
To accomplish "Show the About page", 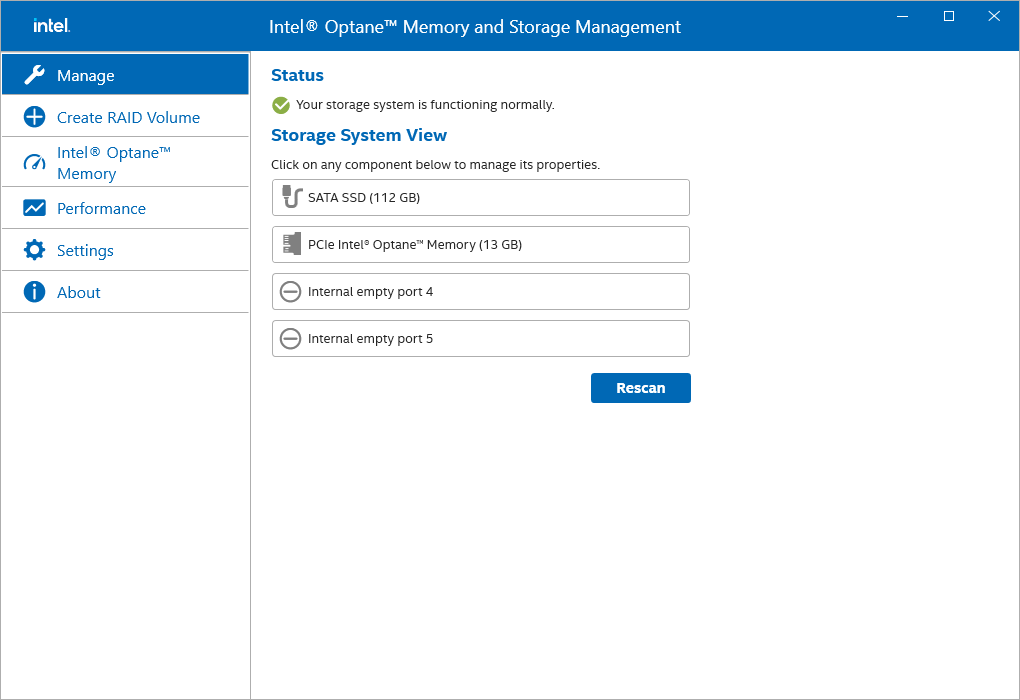I will (x=126, y=292).
